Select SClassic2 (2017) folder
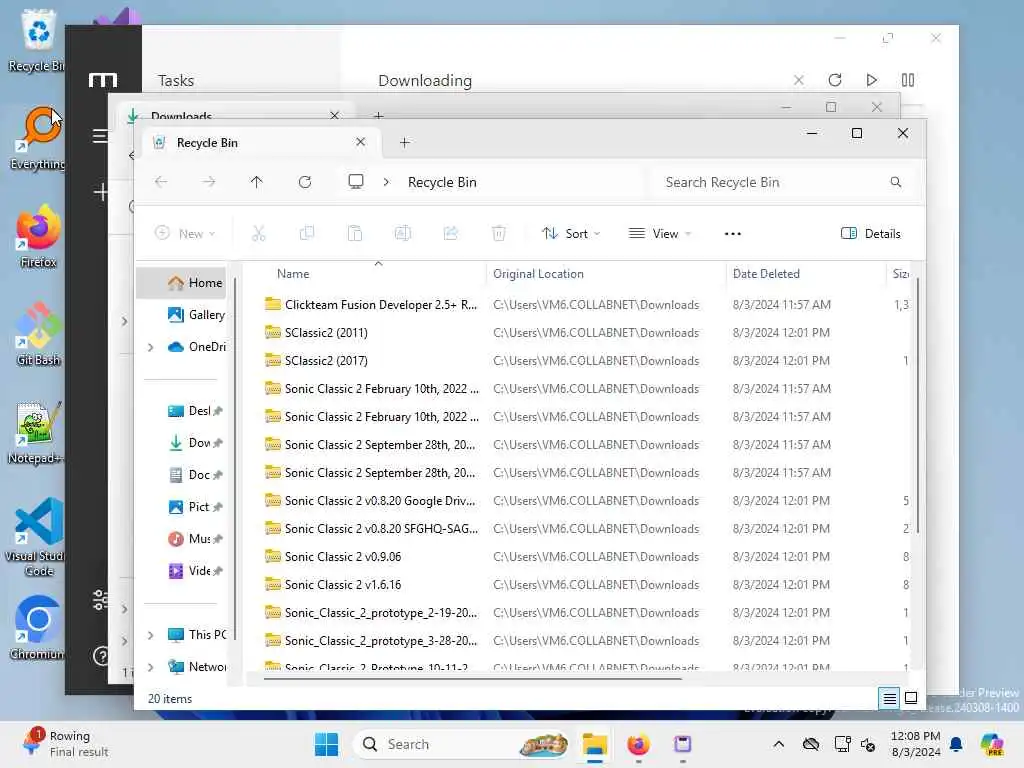The width and height of the screenshot is (1024, 768). pyautogui.click(x=316, y=360)
